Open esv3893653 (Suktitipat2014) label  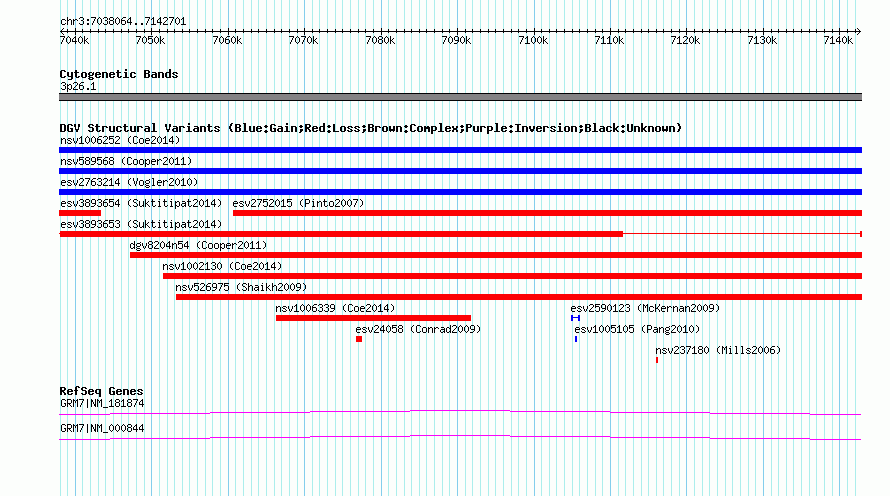point(141,224)
